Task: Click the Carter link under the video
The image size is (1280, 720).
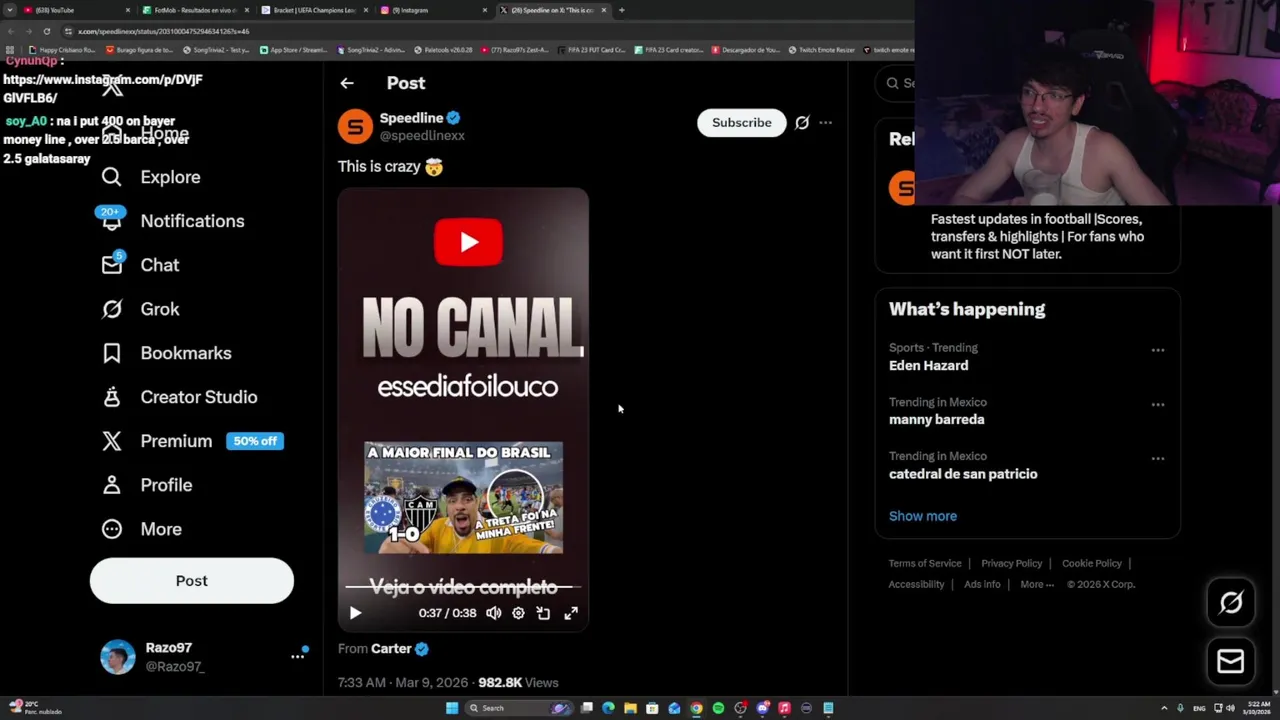Action: tap(391, 649)
